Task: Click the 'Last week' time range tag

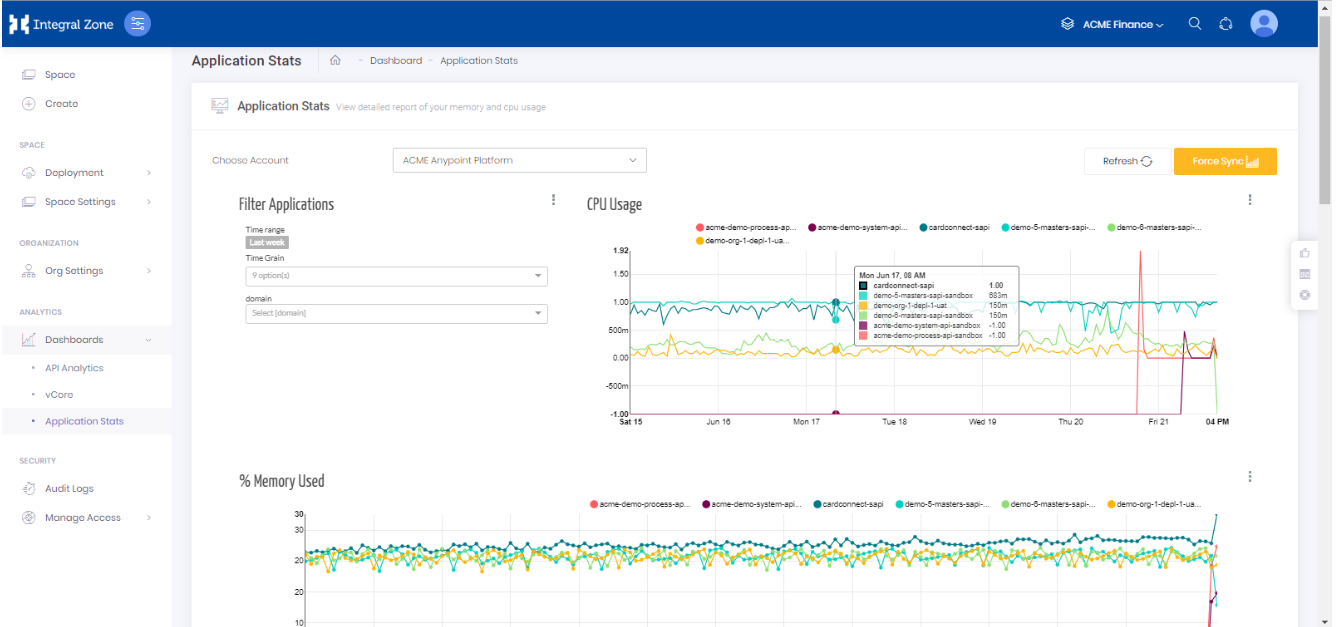Action: (267, 242)
